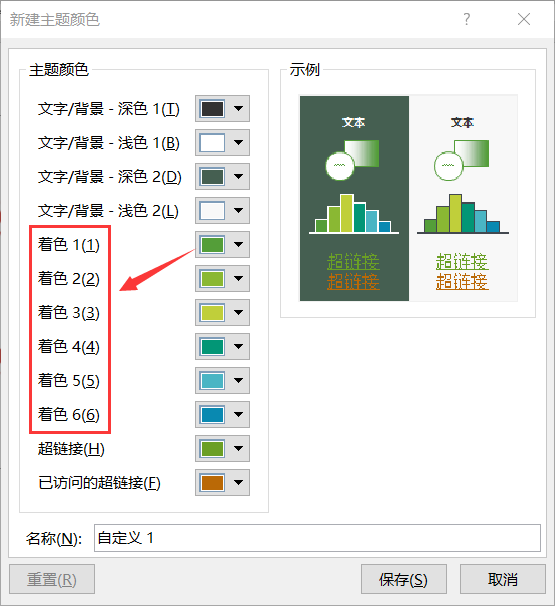Image resolution: width=555 pixels, height=606 pixels.
Task: Click the 着色 1 green color swatch
Action: (212, 245)
